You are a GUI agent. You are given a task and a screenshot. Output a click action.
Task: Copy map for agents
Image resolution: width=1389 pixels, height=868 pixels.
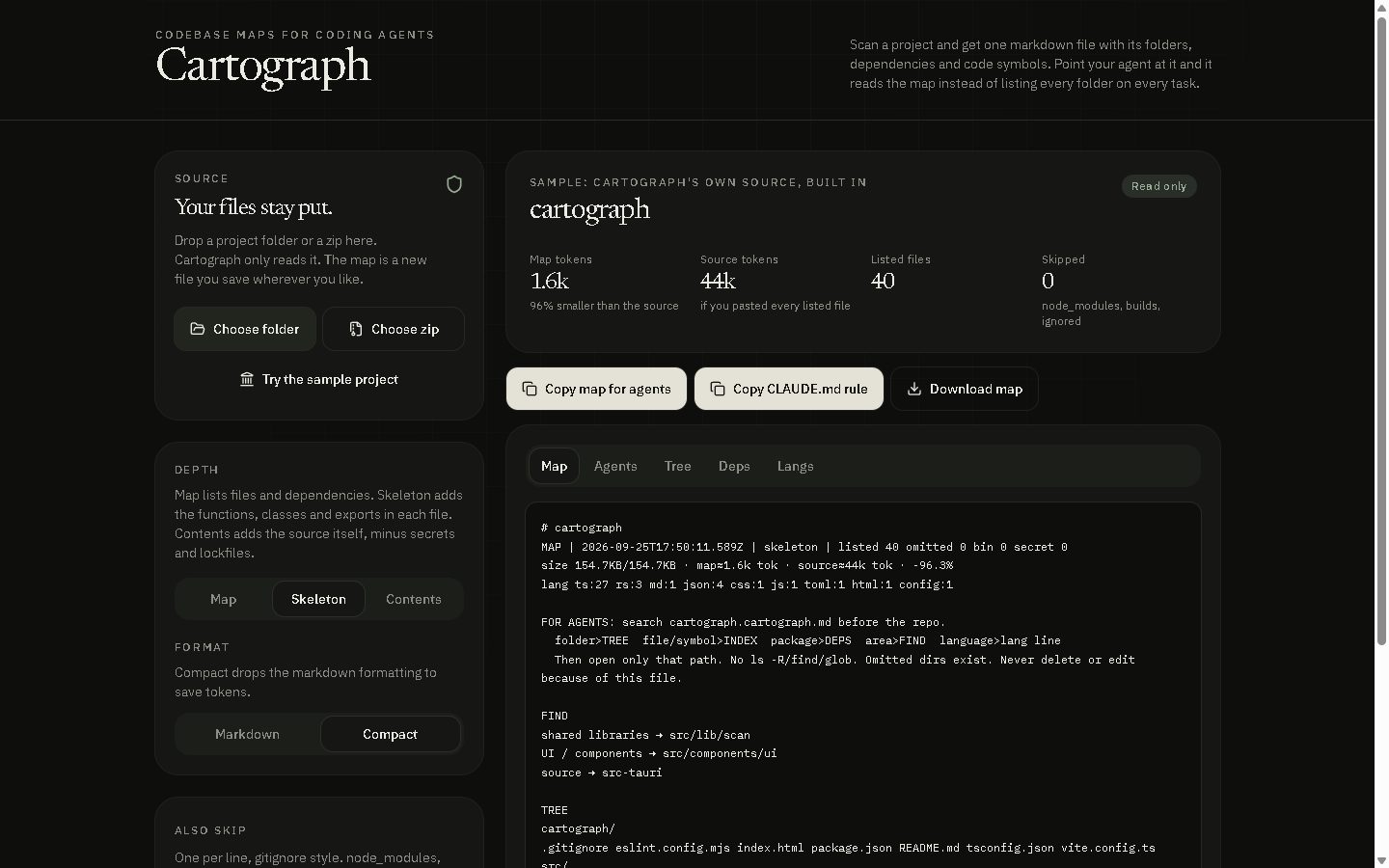tap(596, 389)
